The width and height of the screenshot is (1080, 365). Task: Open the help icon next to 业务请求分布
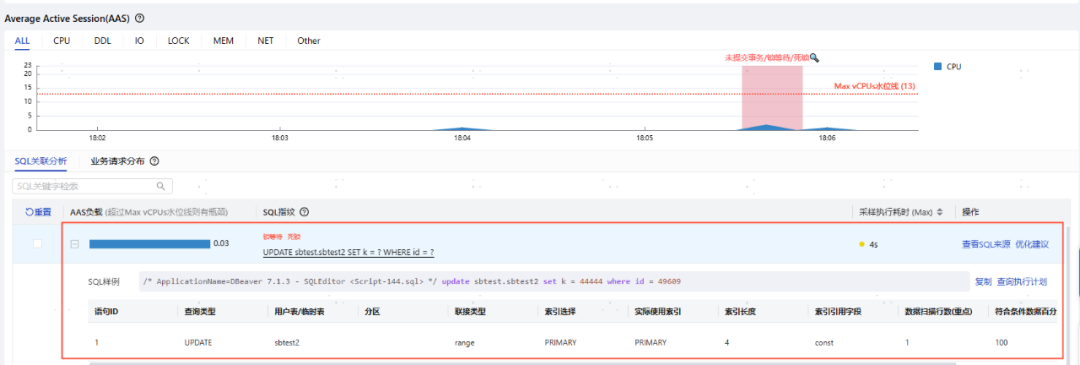pyautogui.click(x=154, y=162)
